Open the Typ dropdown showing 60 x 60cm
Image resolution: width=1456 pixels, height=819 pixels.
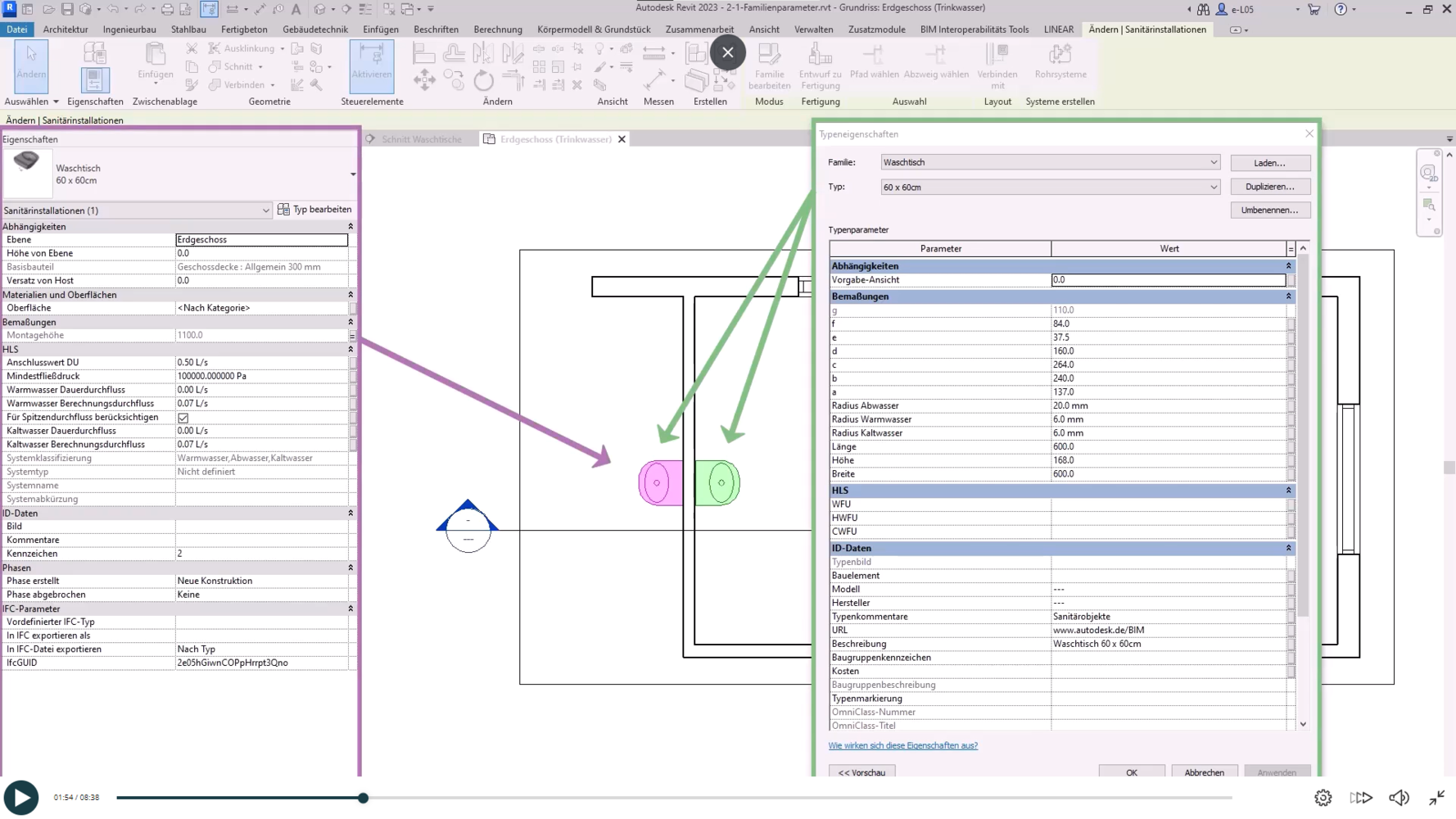pyautogui.click(x=1050, y=188)
